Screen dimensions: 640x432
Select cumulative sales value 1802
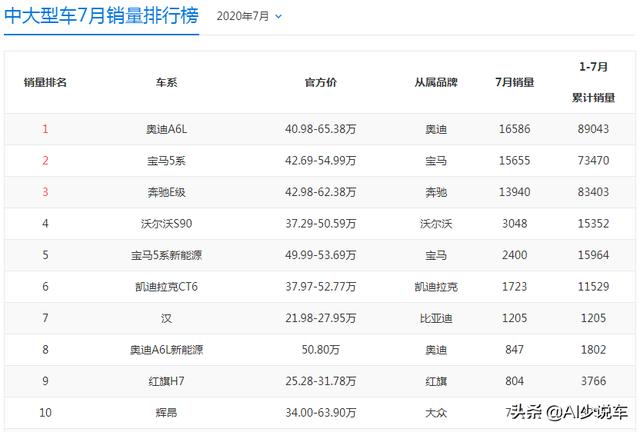coord(593,350)
